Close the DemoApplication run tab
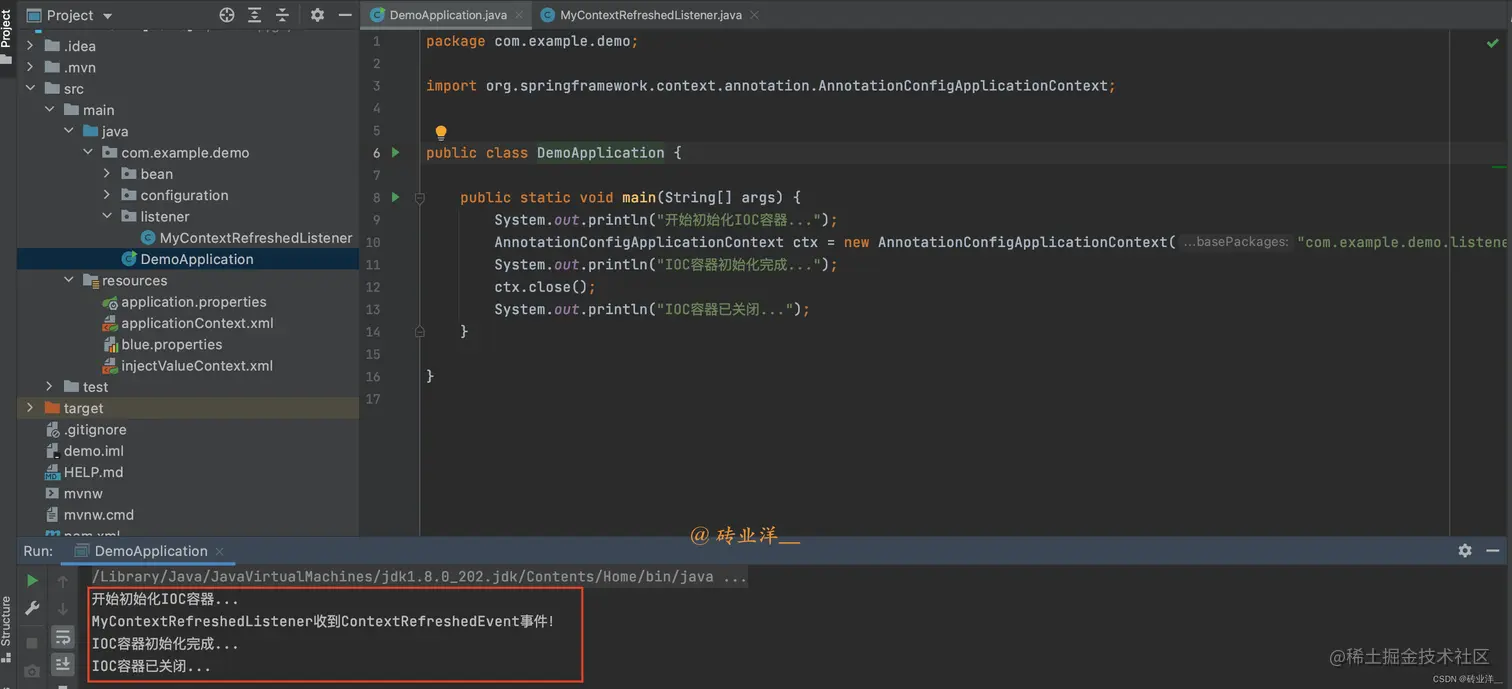 tap(219, 551)
